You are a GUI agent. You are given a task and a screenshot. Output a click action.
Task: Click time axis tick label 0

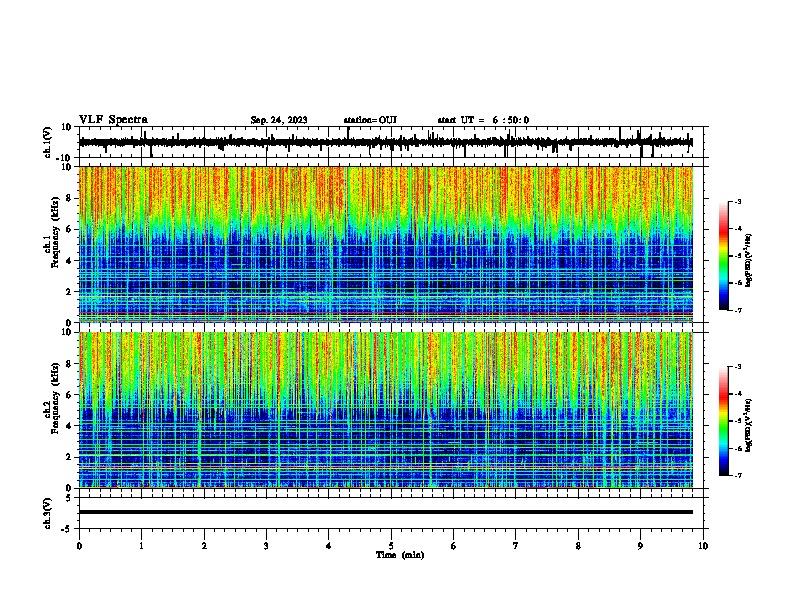point(79,546)
